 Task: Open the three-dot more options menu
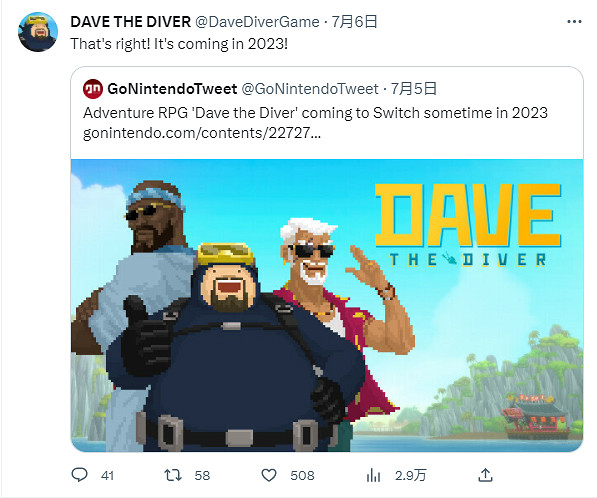(x=574, y=22)
